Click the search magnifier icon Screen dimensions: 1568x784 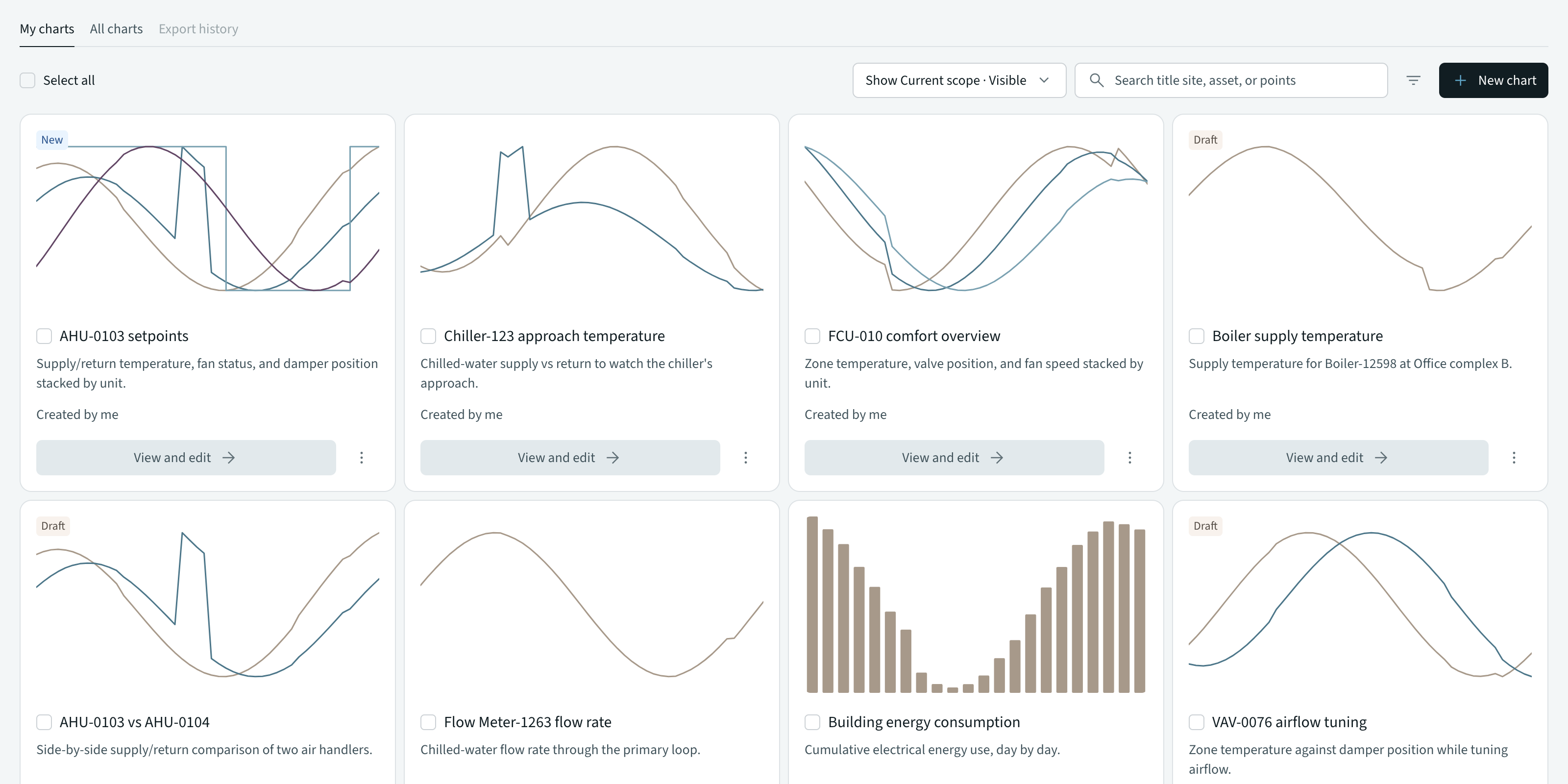tap(1096, 80)
